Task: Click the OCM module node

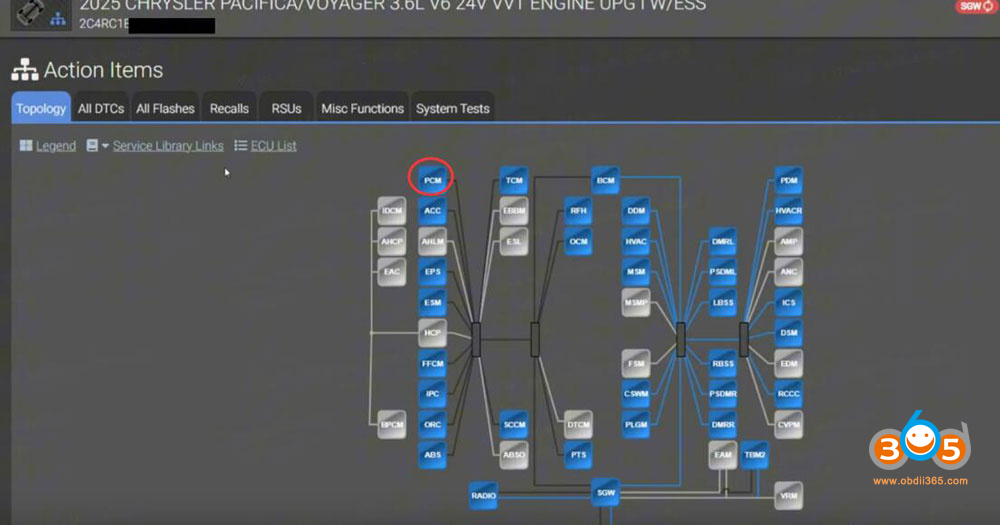Action: 578,241
